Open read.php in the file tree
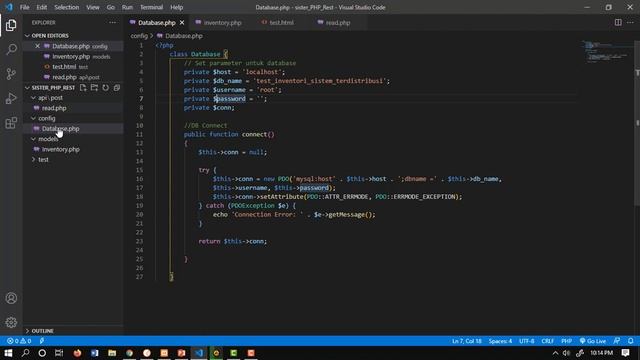 [54, 108]
